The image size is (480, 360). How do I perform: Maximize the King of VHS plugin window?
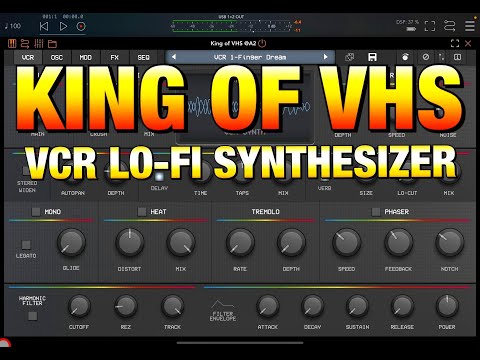point(455,43)
